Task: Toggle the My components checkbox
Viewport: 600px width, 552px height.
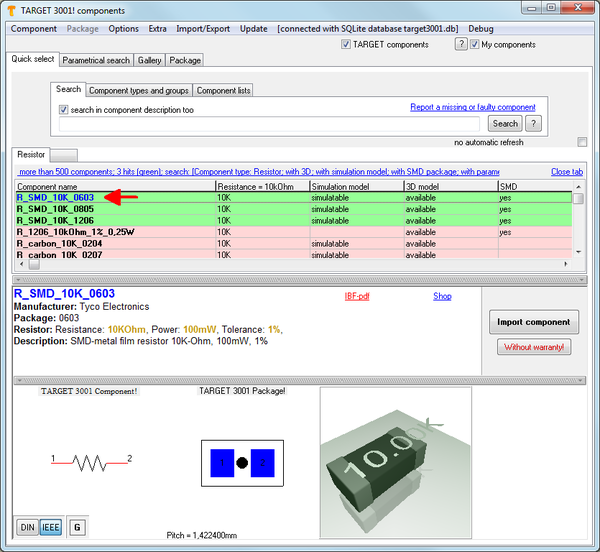Action: pos(475,45)
